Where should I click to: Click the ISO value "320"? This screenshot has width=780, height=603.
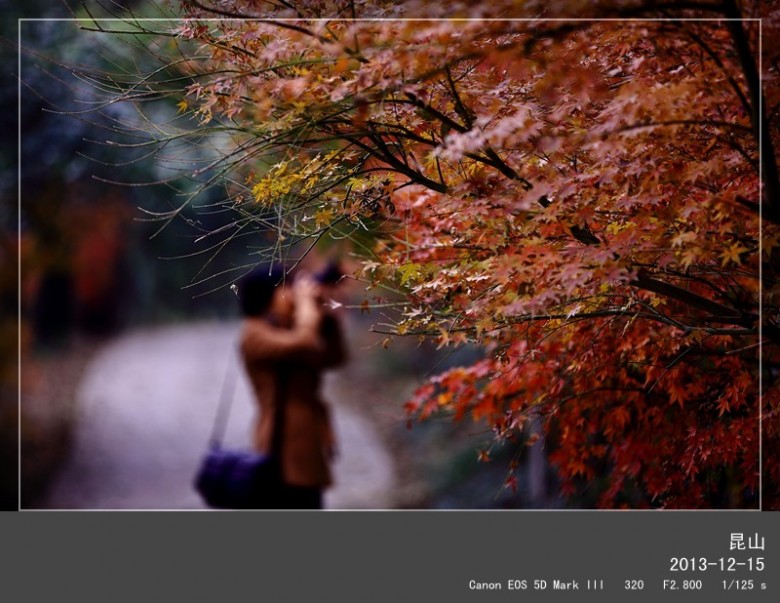click(634, 585)
